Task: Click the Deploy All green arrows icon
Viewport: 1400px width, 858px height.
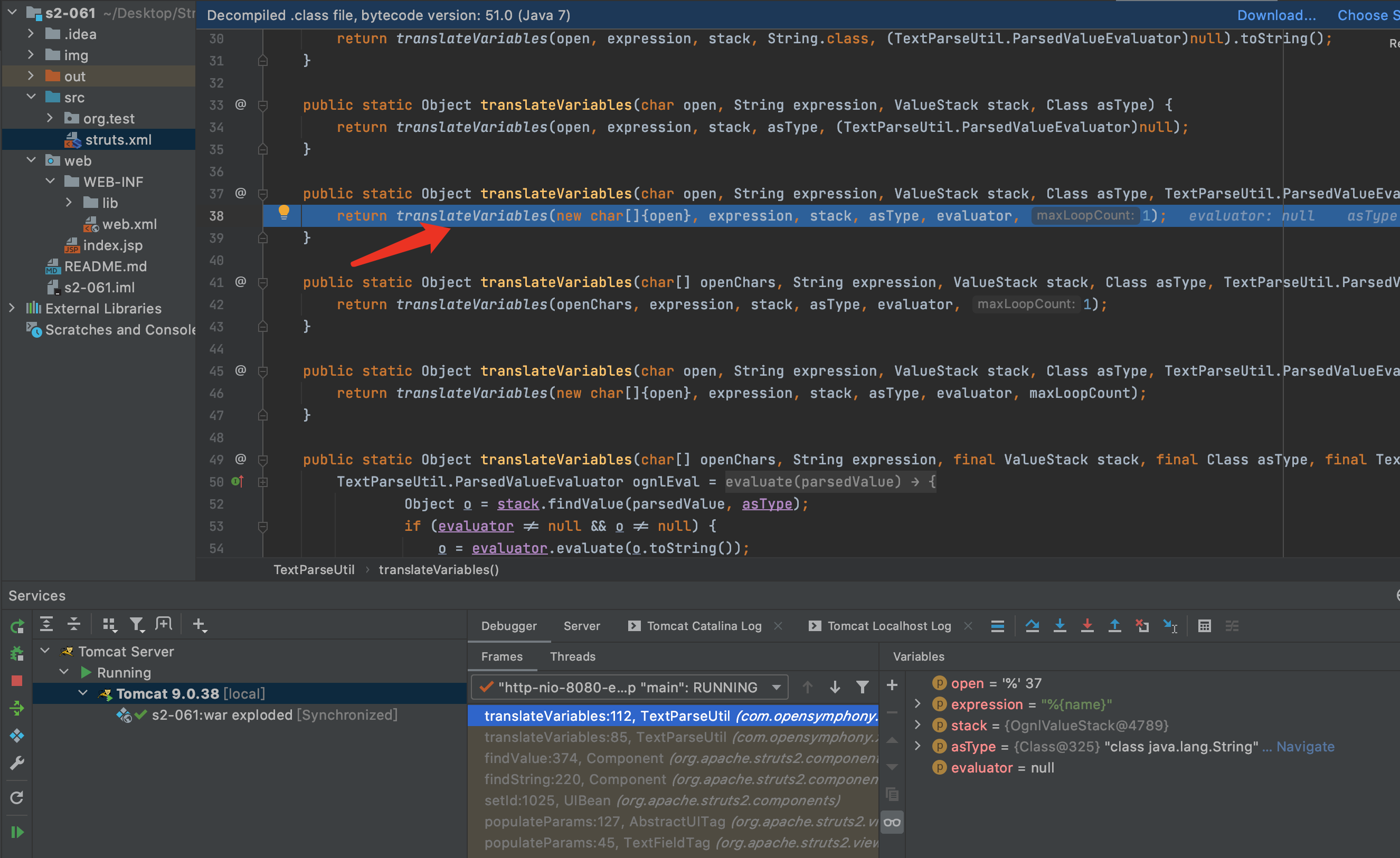Action: pos(17,708)
